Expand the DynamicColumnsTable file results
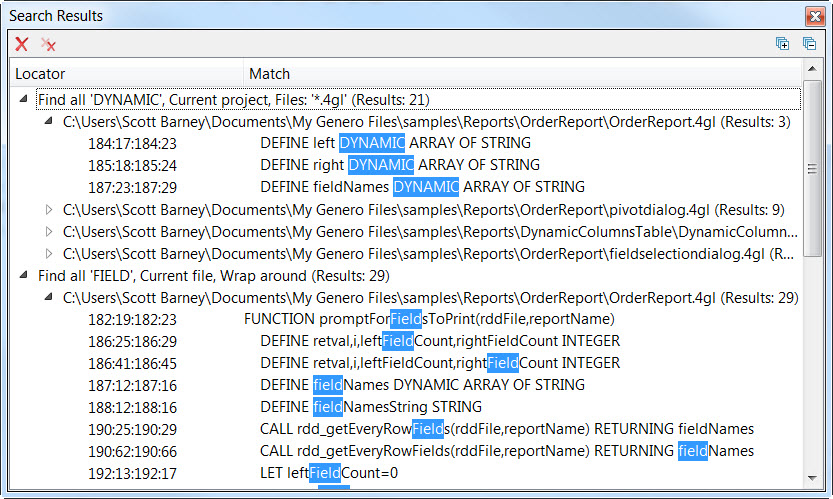The width and height of the screenshot is (833, 499). tap(48, 232)
